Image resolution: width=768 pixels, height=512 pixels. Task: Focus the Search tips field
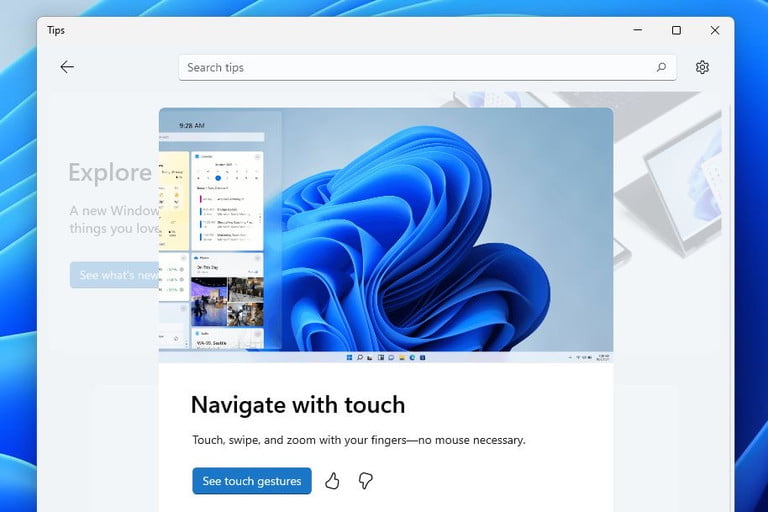pos(427,68)
